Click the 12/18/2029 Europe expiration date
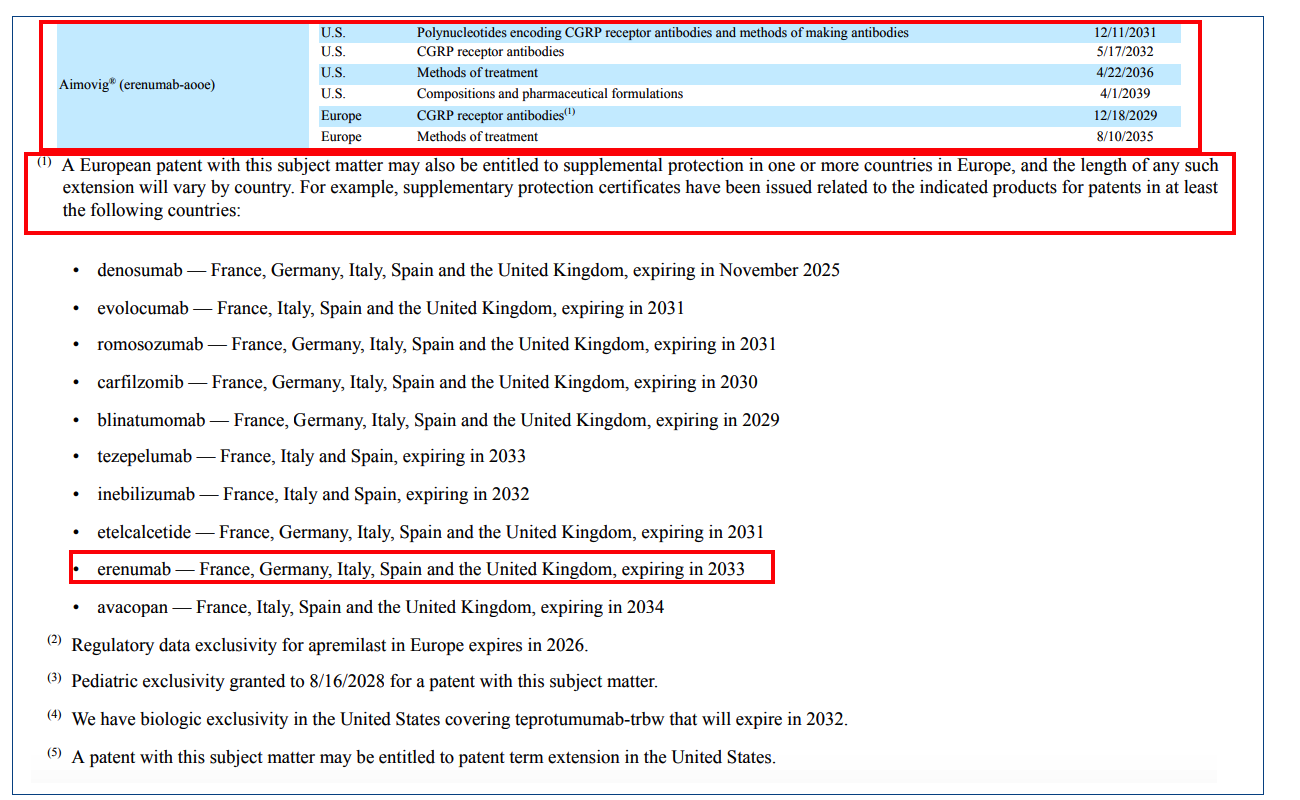Viewport: 1300px width, 800px height. (x=1124, y=116)
